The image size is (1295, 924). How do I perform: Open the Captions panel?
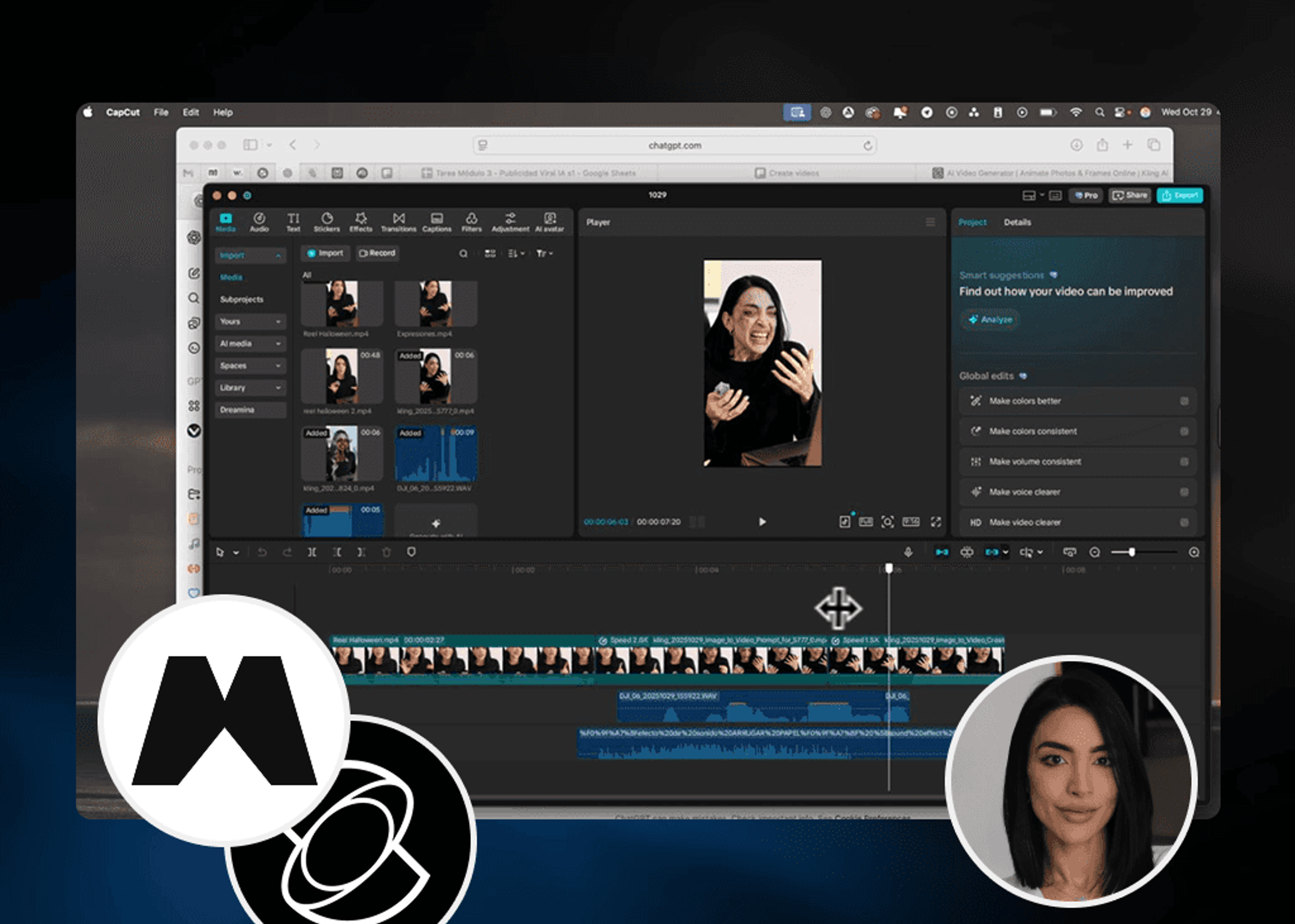pyautogui.click(x=437, y=222)
